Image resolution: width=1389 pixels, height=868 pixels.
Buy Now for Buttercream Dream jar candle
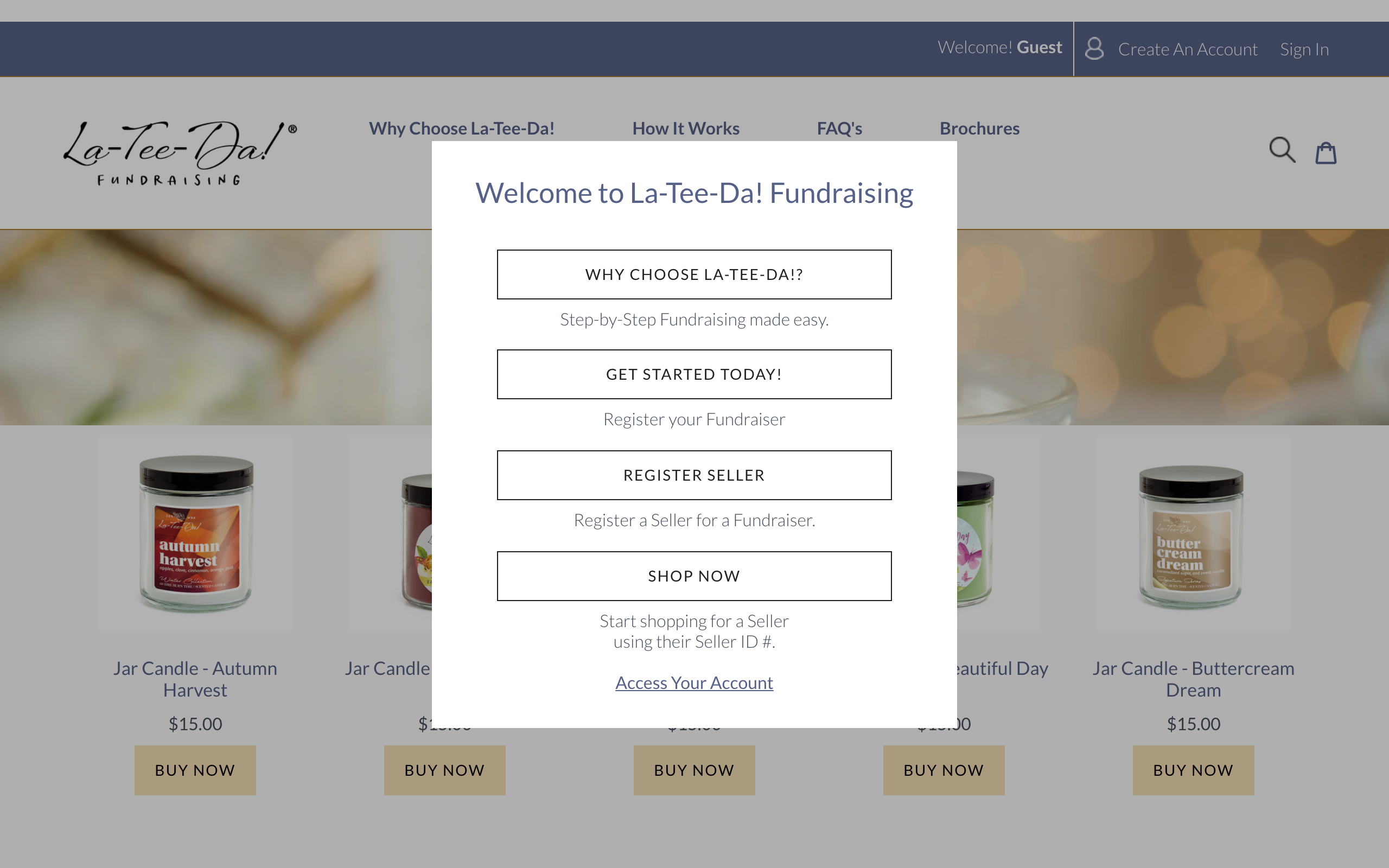click(1193, 770)
